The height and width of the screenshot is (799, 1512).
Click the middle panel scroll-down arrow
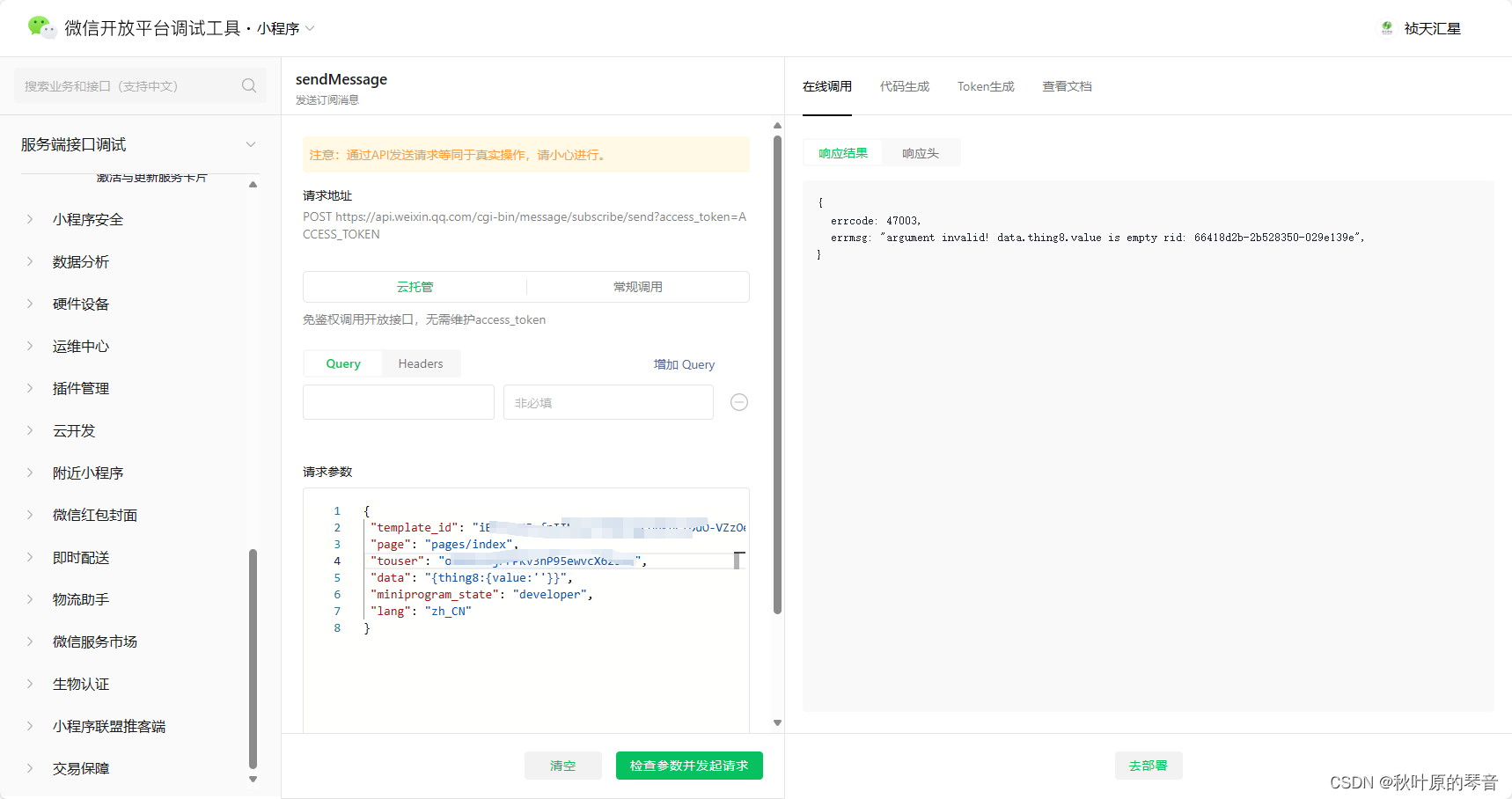click(777, 722)
